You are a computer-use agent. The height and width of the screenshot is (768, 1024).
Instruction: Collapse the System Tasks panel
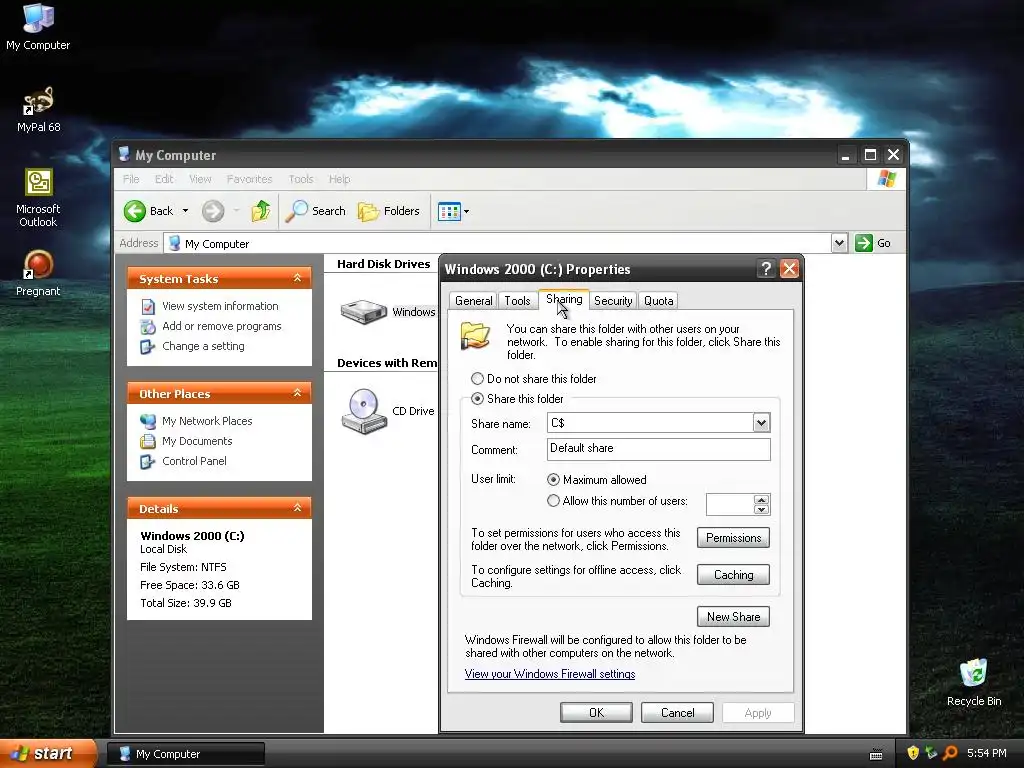pyautogui.click(x=297, y=278)
